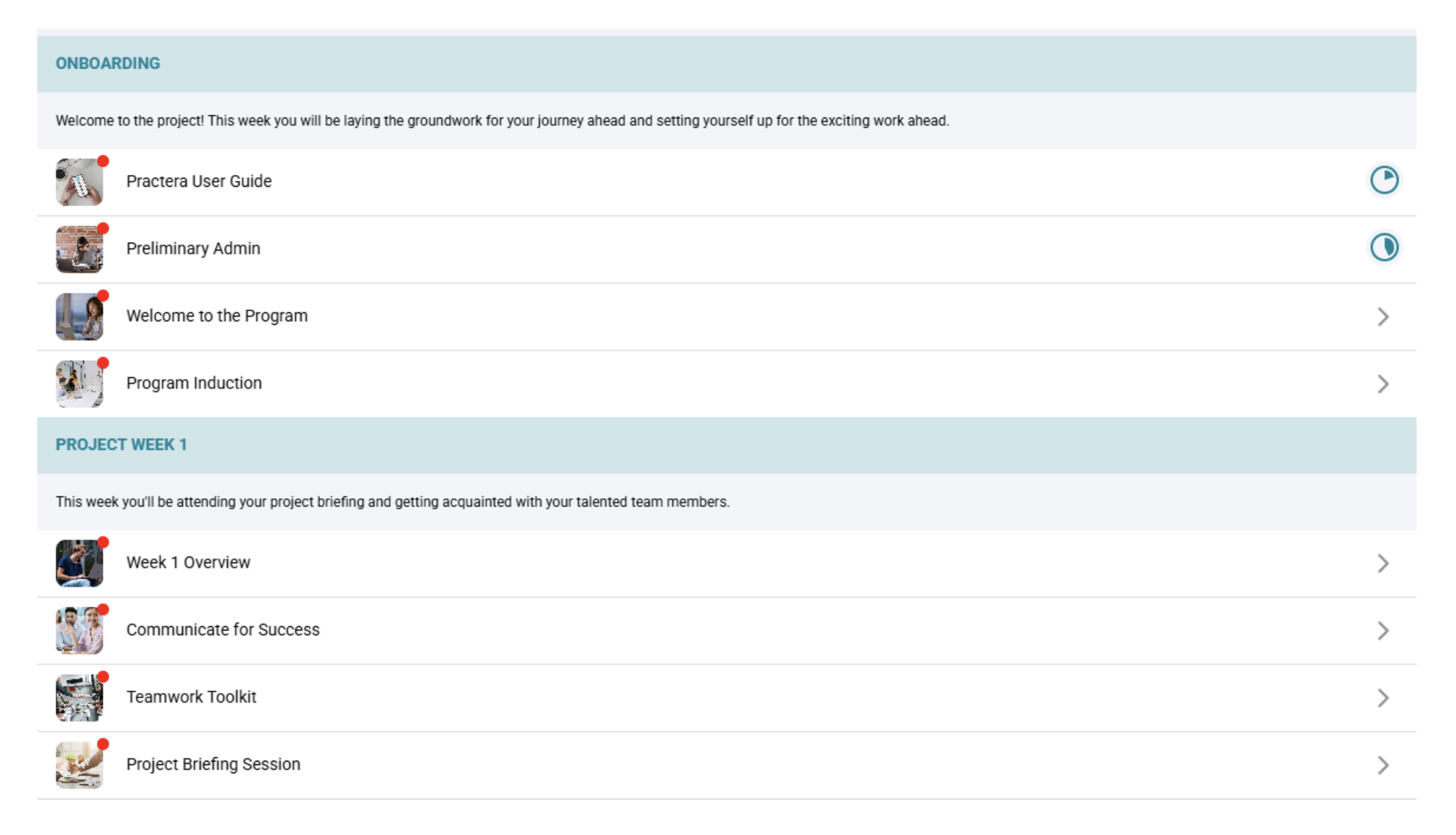Select the ONBOARDING section header
The image size is (1456, 835).
pos(108,63)
